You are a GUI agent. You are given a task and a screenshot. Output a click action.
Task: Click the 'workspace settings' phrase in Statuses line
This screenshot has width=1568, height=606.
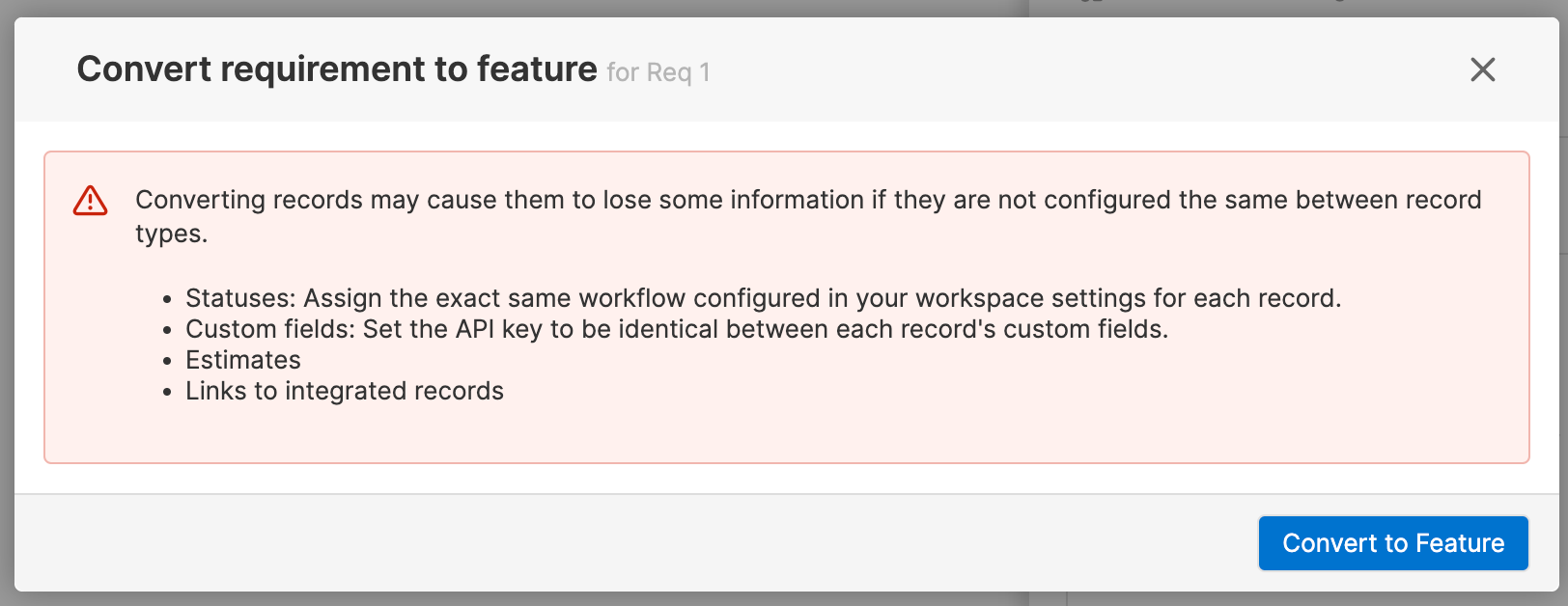(1045, 298)
